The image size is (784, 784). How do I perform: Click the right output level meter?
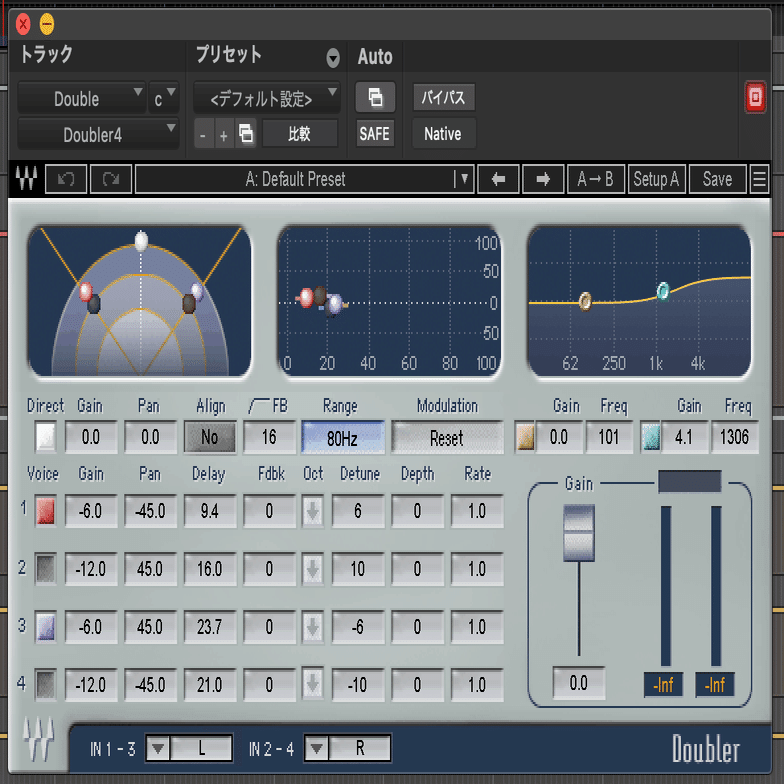716,586
